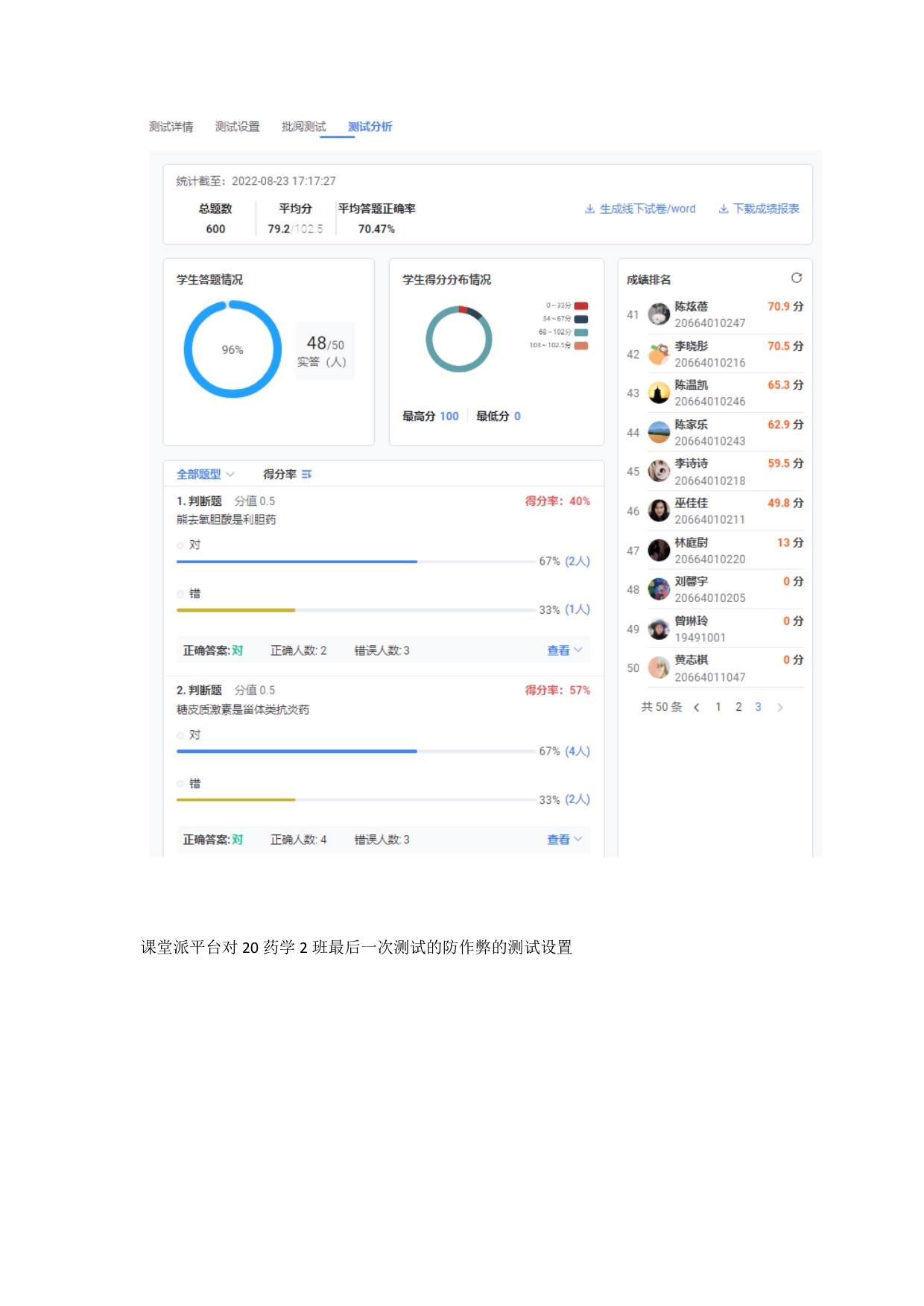
Task: Go to the next ranking page arrow
Action: click(779, 708)
